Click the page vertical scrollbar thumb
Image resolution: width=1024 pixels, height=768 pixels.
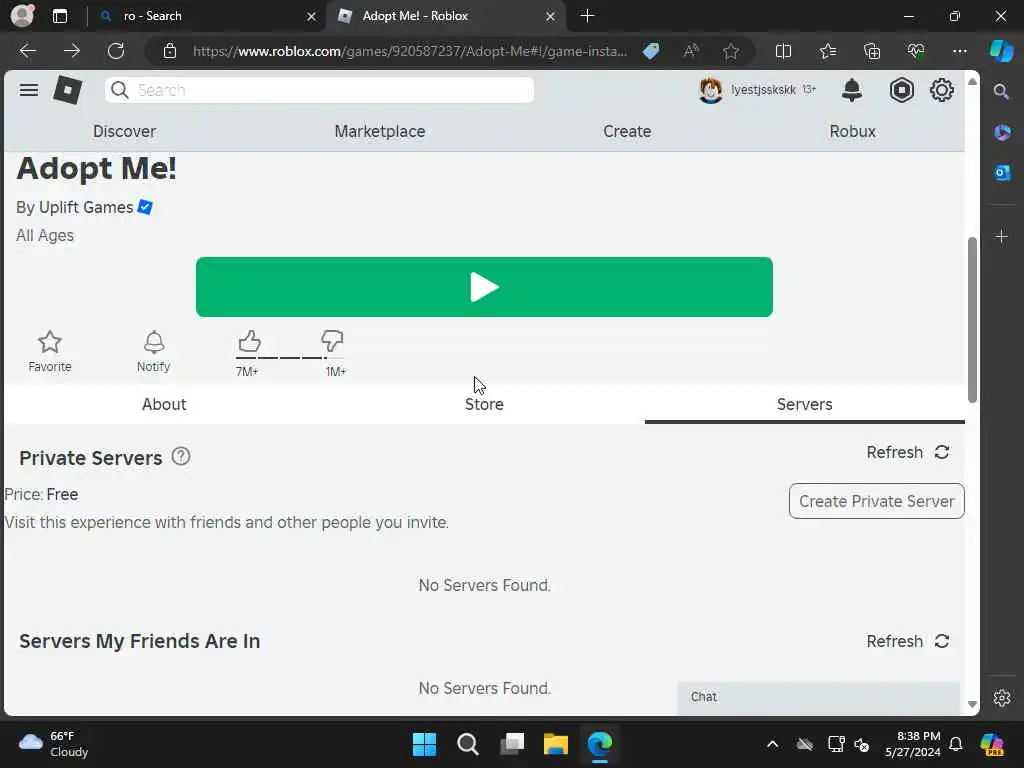click(972, 320)
